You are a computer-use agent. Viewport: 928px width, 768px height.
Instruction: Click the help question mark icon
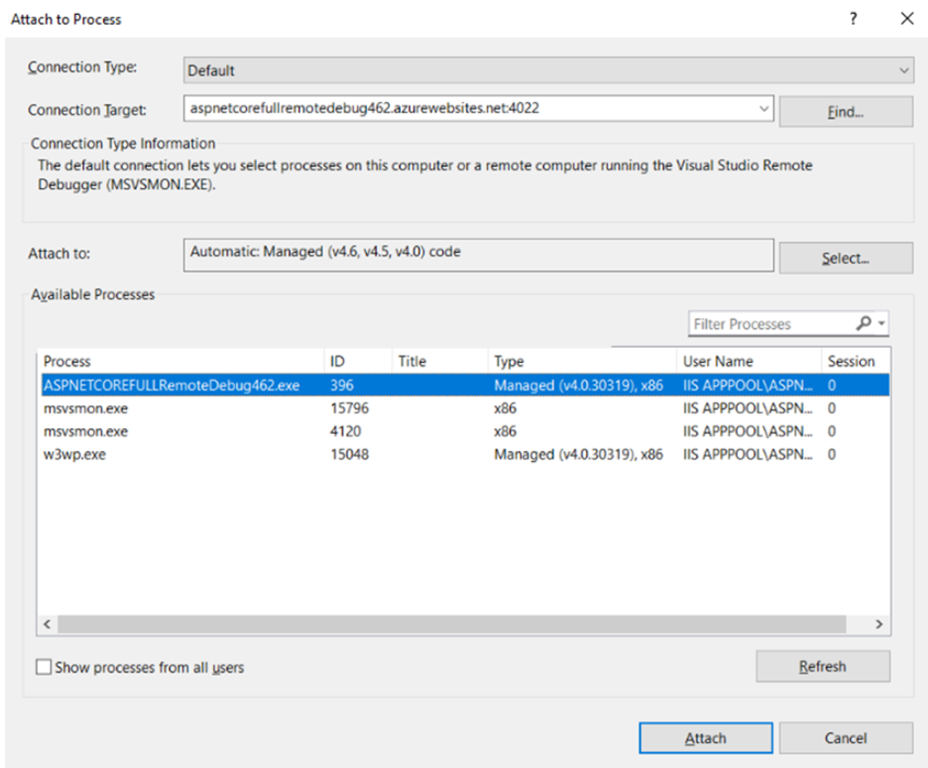click(x=853, y=19)
